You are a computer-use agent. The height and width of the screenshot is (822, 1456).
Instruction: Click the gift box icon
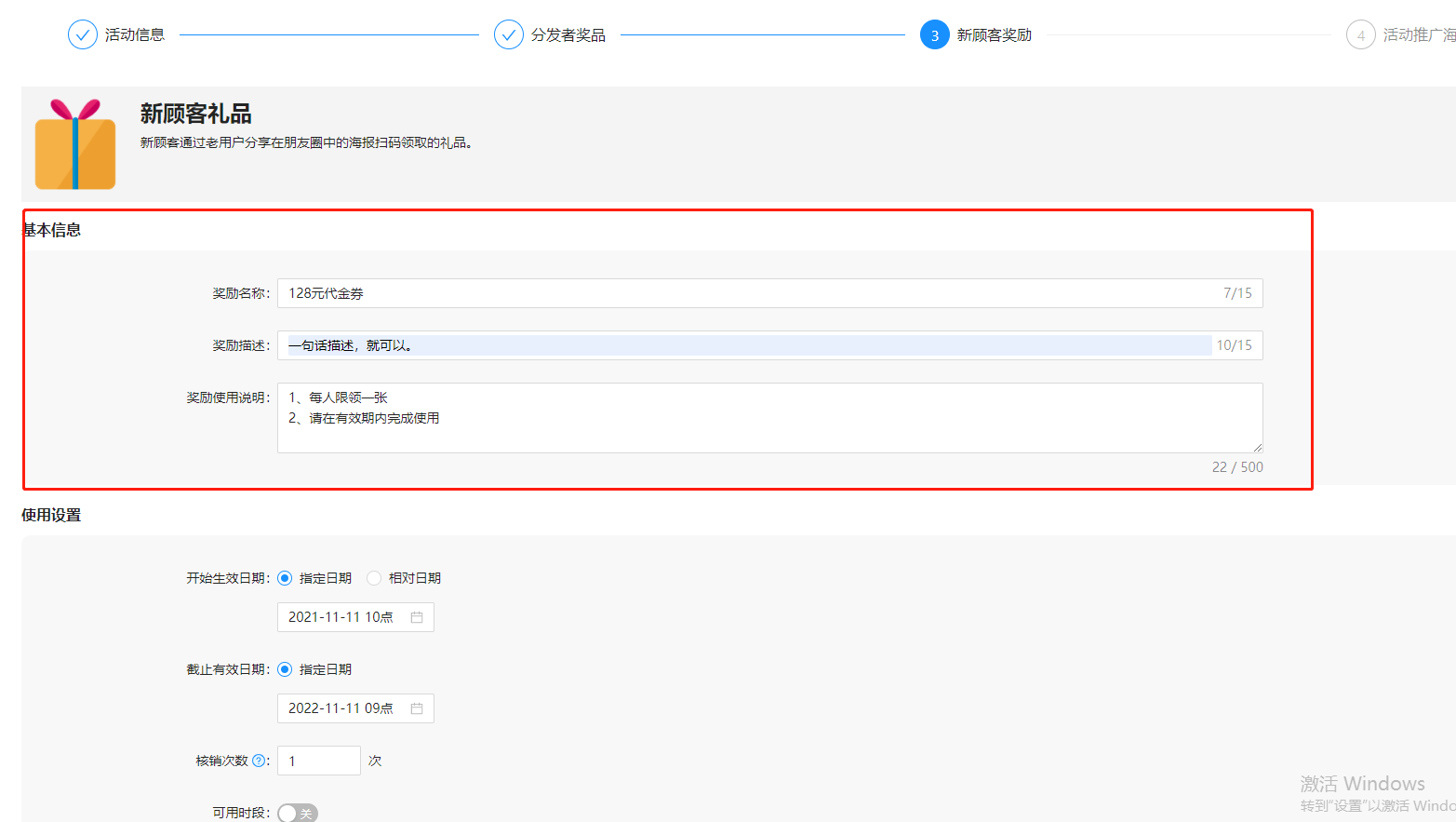(75, 144)
